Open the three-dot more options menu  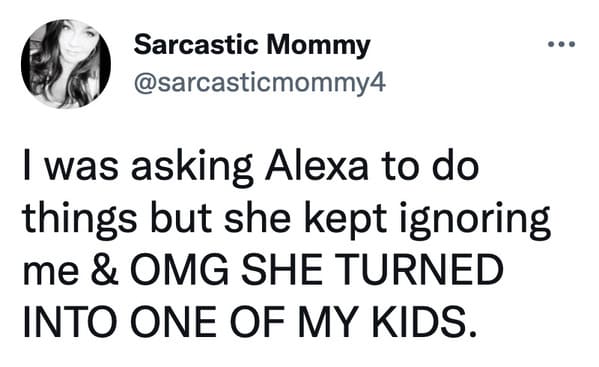click(x=561, y=44)
